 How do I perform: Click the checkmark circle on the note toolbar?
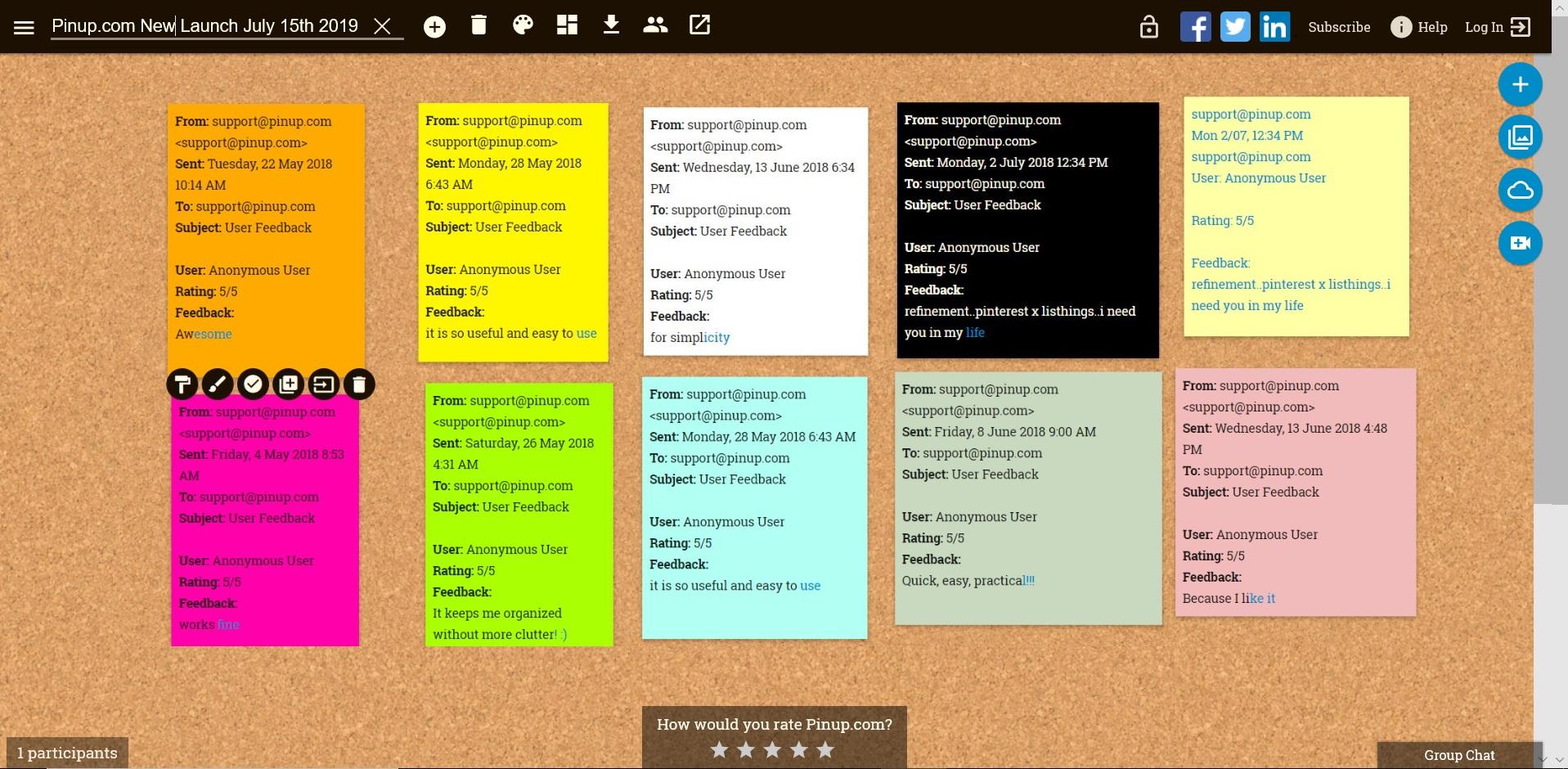pyautogui.click(x=253, y=384)
